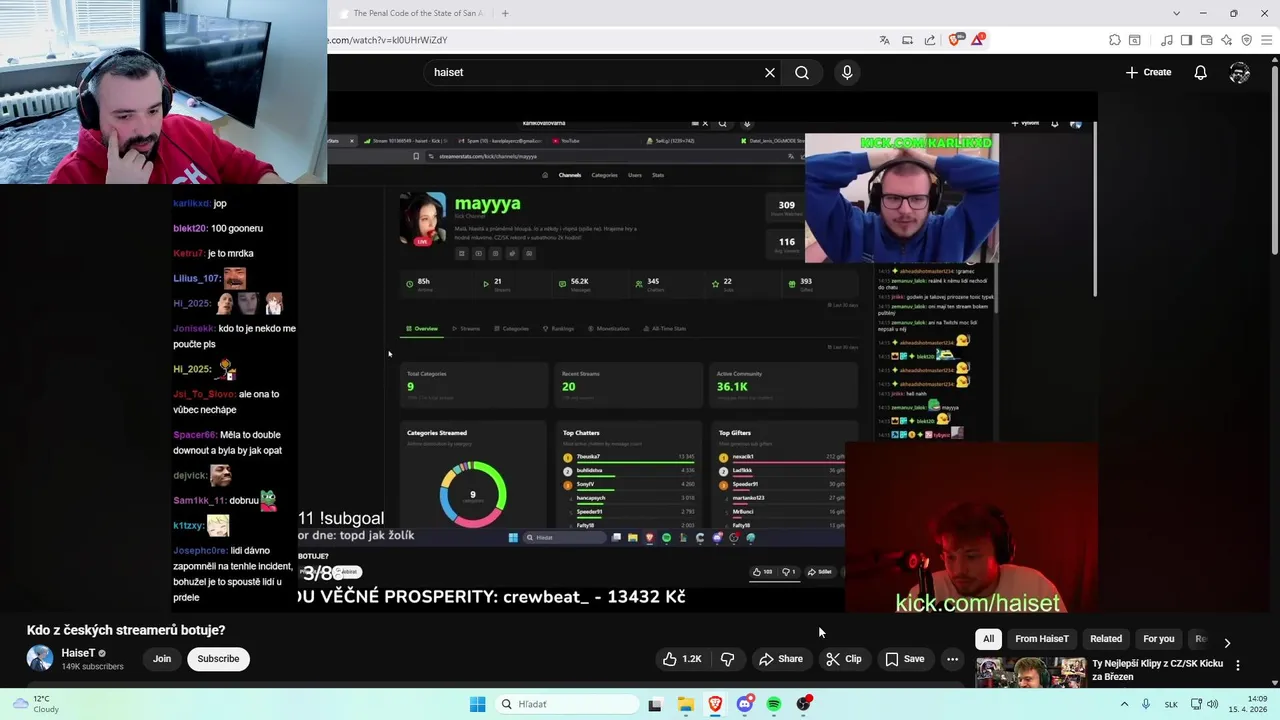Image resolution: width=1280 pixels, height=720 pixels.
Task: Click the YouTube search magnifier button
Action: 802,72
